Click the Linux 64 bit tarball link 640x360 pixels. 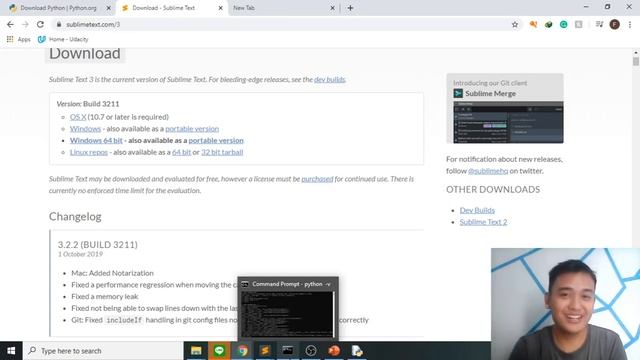pos(181,152)
